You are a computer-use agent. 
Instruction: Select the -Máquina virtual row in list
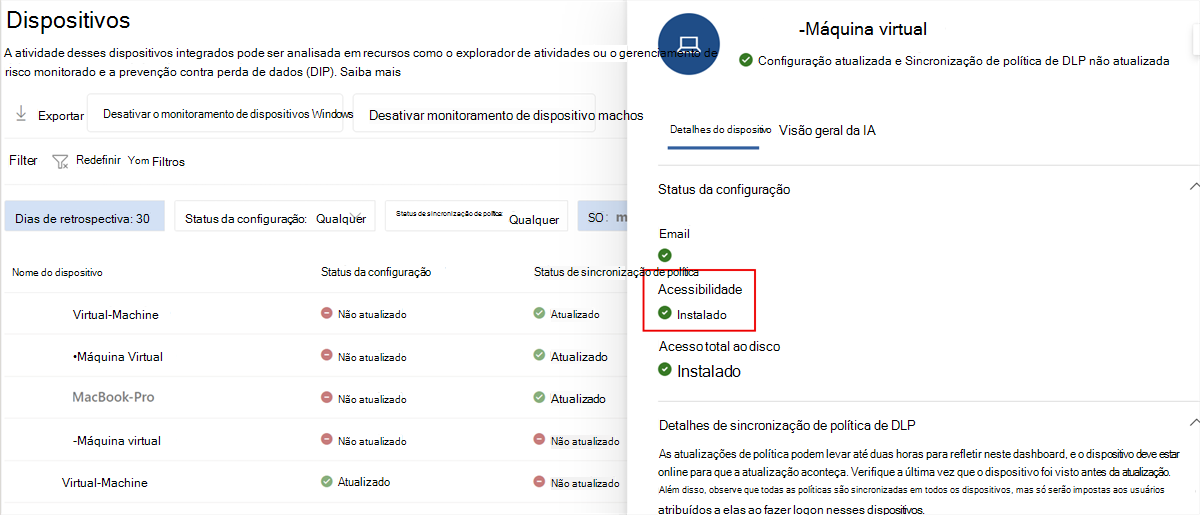[315, 440]
